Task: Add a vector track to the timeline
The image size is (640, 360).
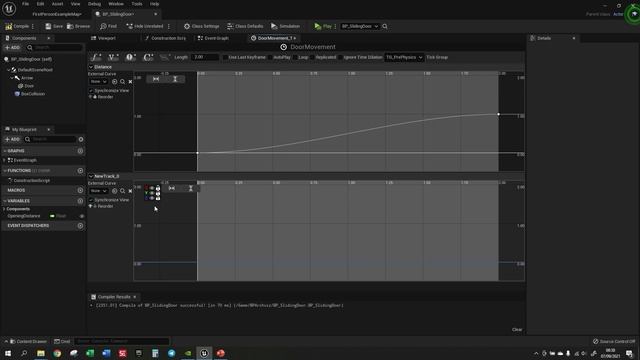Action: click(x=113, y=57)
